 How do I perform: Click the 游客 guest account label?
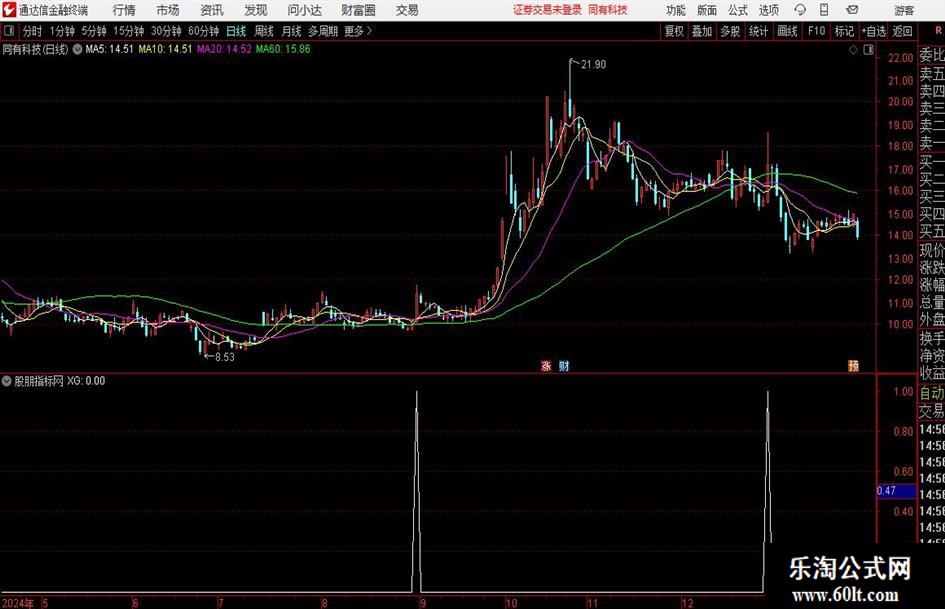coord(904,10)
